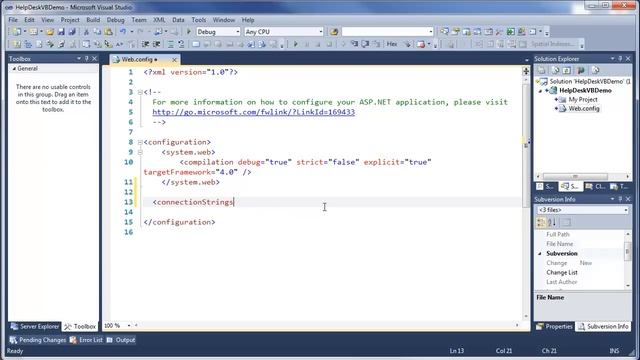Open the Team menu
Screen dimensions: 640x360
[x=139, y=20]
